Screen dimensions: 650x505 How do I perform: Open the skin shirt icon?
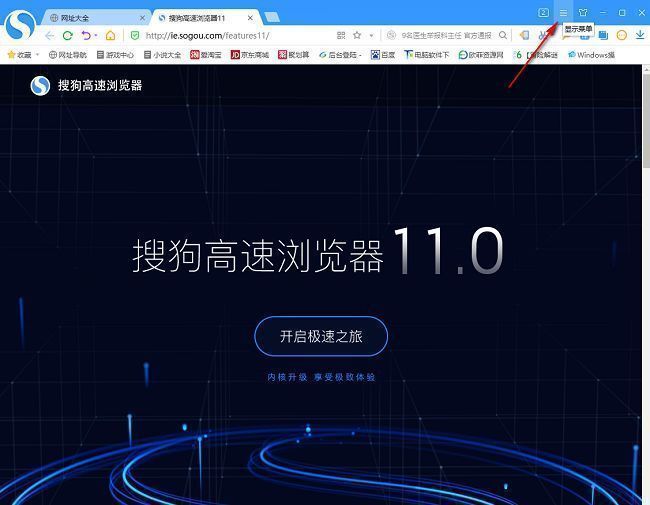583,13
